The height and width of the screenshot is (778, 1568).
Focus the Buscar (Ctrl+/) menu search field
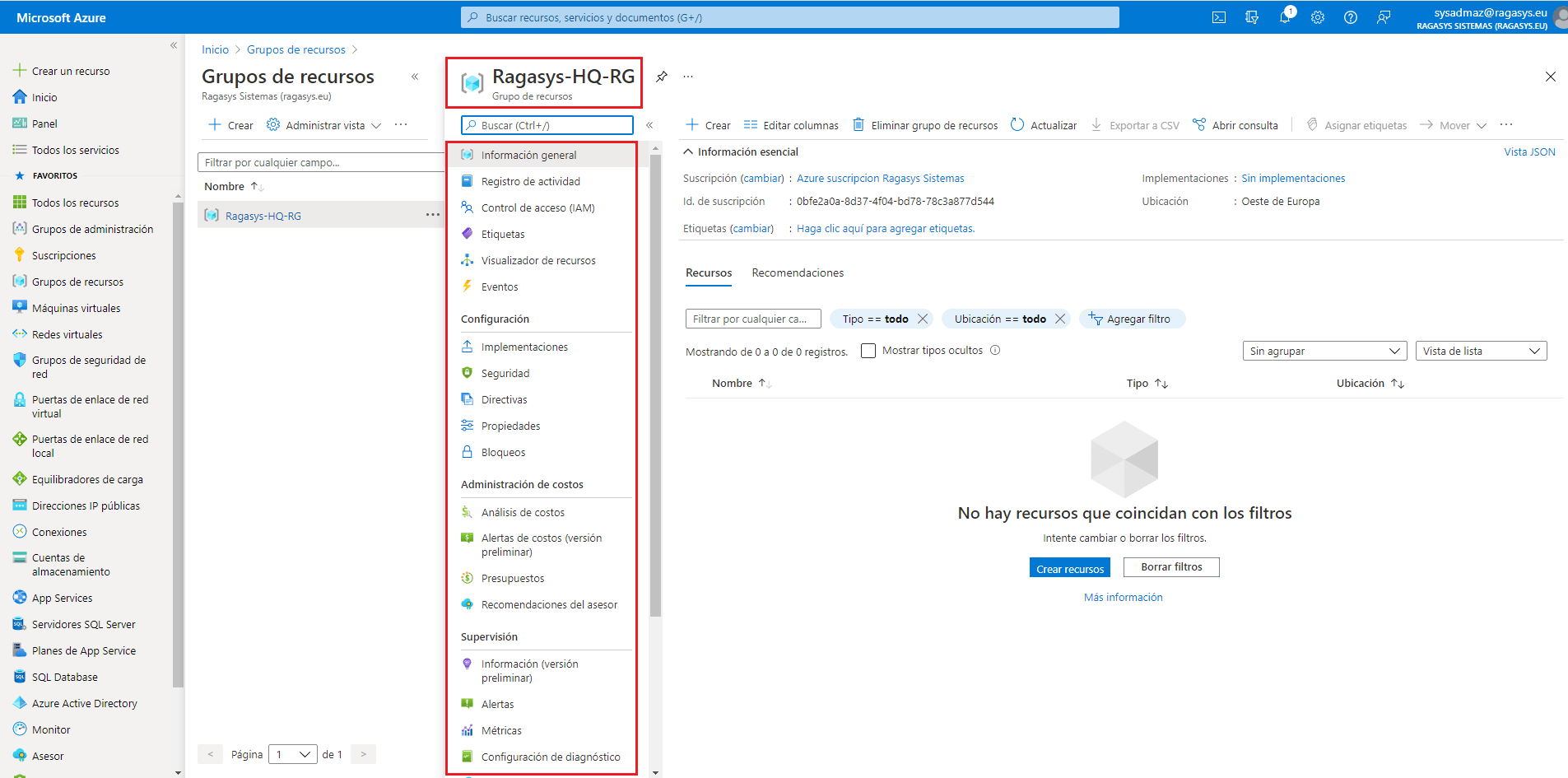[x=547, y=125]
